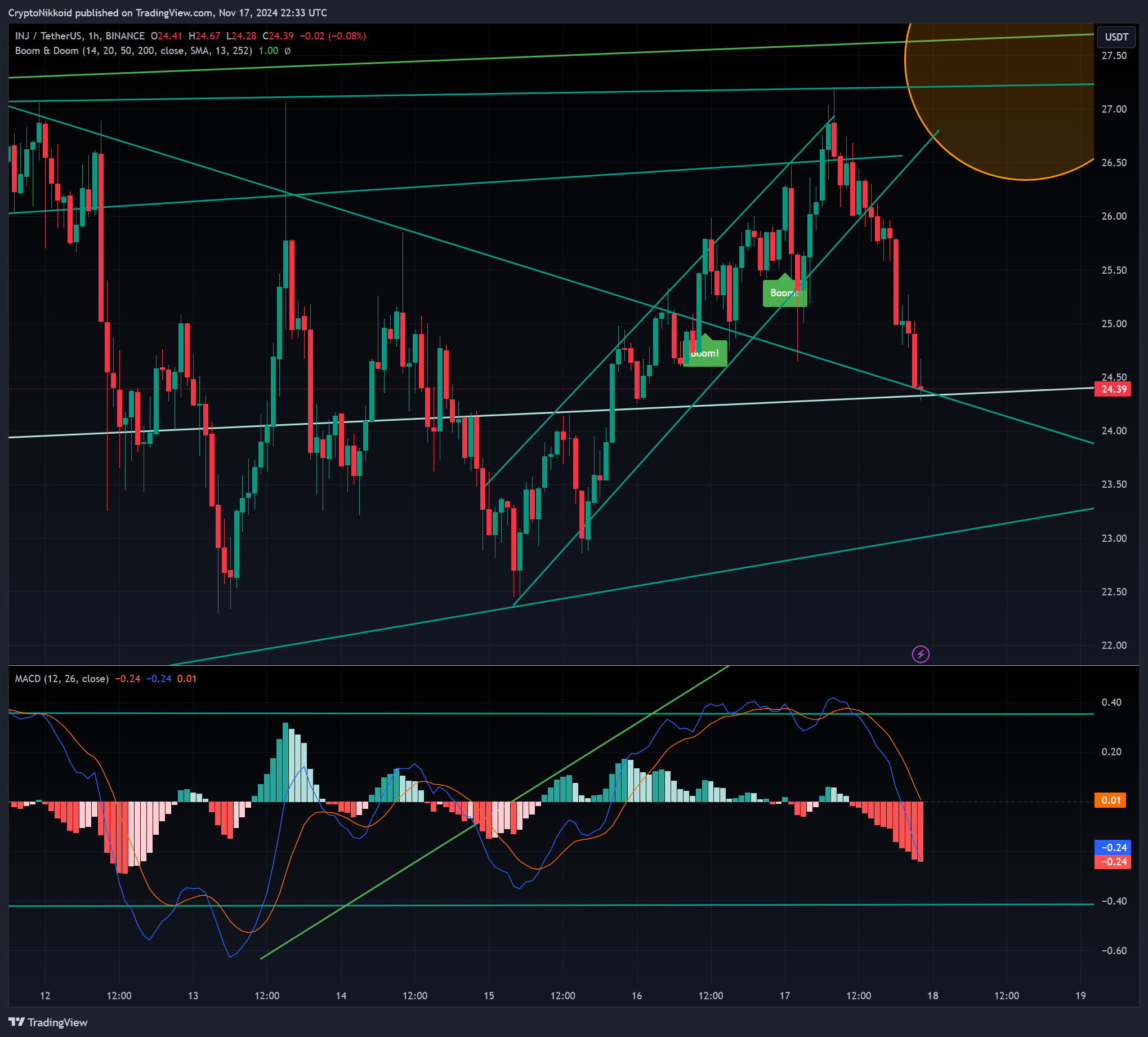1148x1037 pixels.
Task: Click the 27.50 price axis label
Action: click(x=1114, y=55)
